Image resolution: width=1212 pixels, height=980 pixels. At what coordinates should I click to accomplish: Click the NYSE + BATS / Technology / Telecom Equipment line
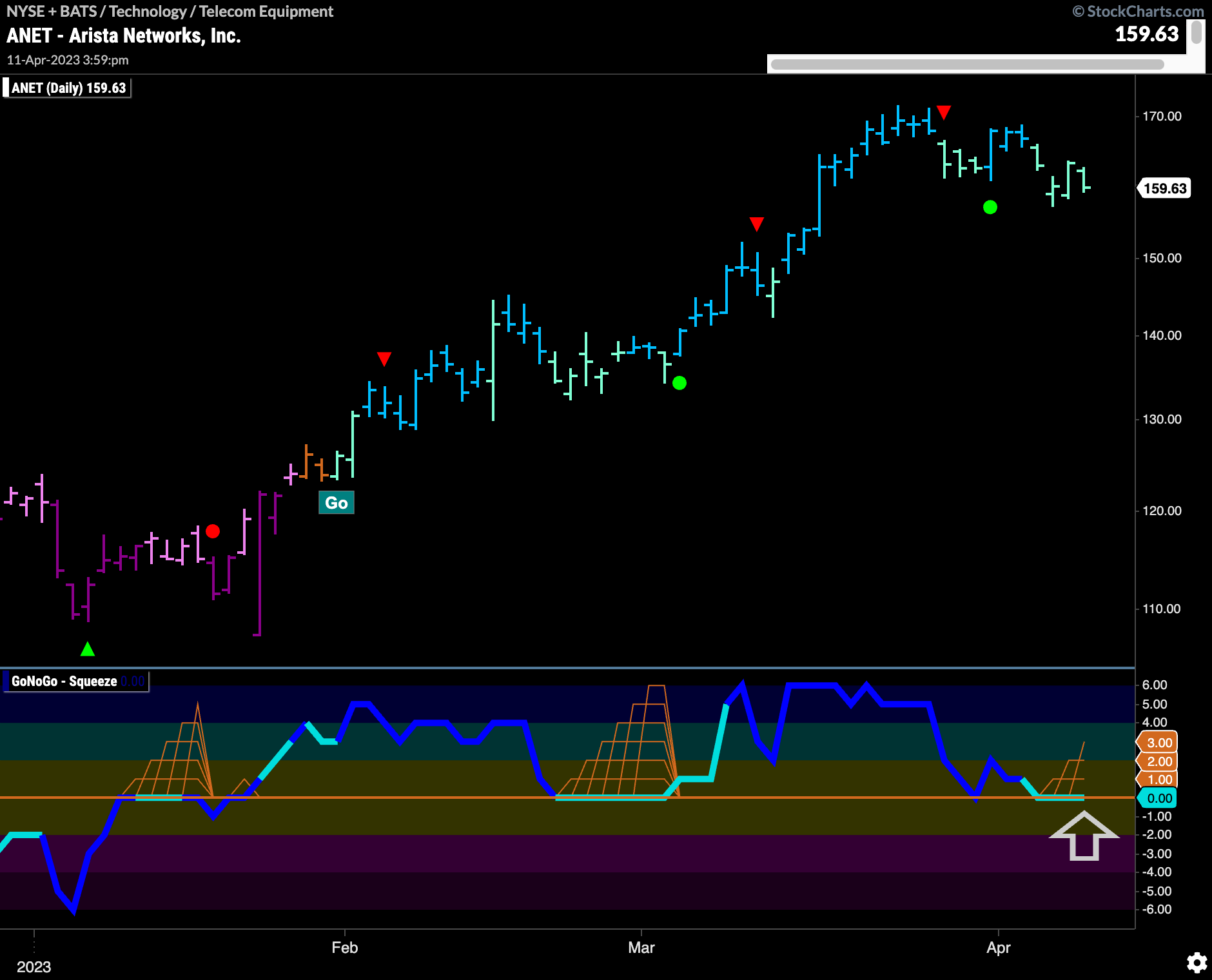click(x=170, y=11)
